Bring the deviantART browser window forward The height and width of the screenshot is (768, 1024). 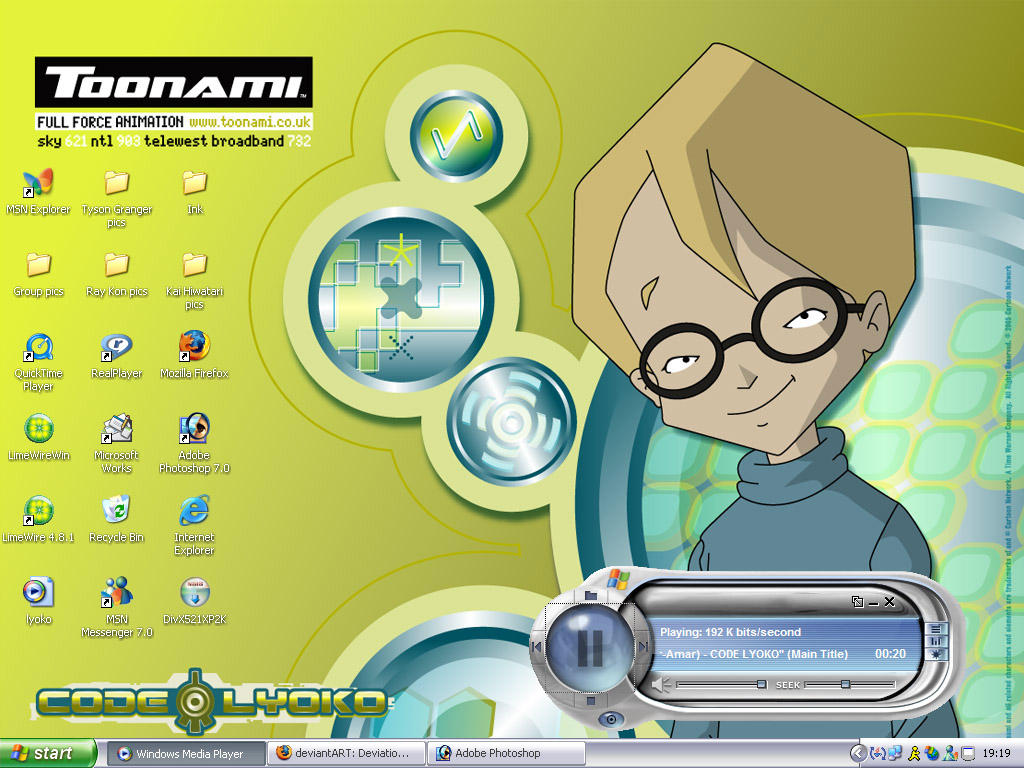(345, 753)
